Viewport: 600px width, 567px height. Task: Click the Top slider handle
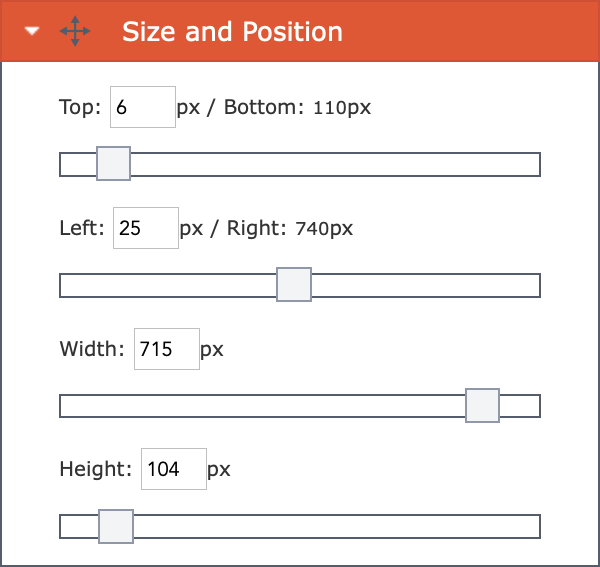click(113, 163)
